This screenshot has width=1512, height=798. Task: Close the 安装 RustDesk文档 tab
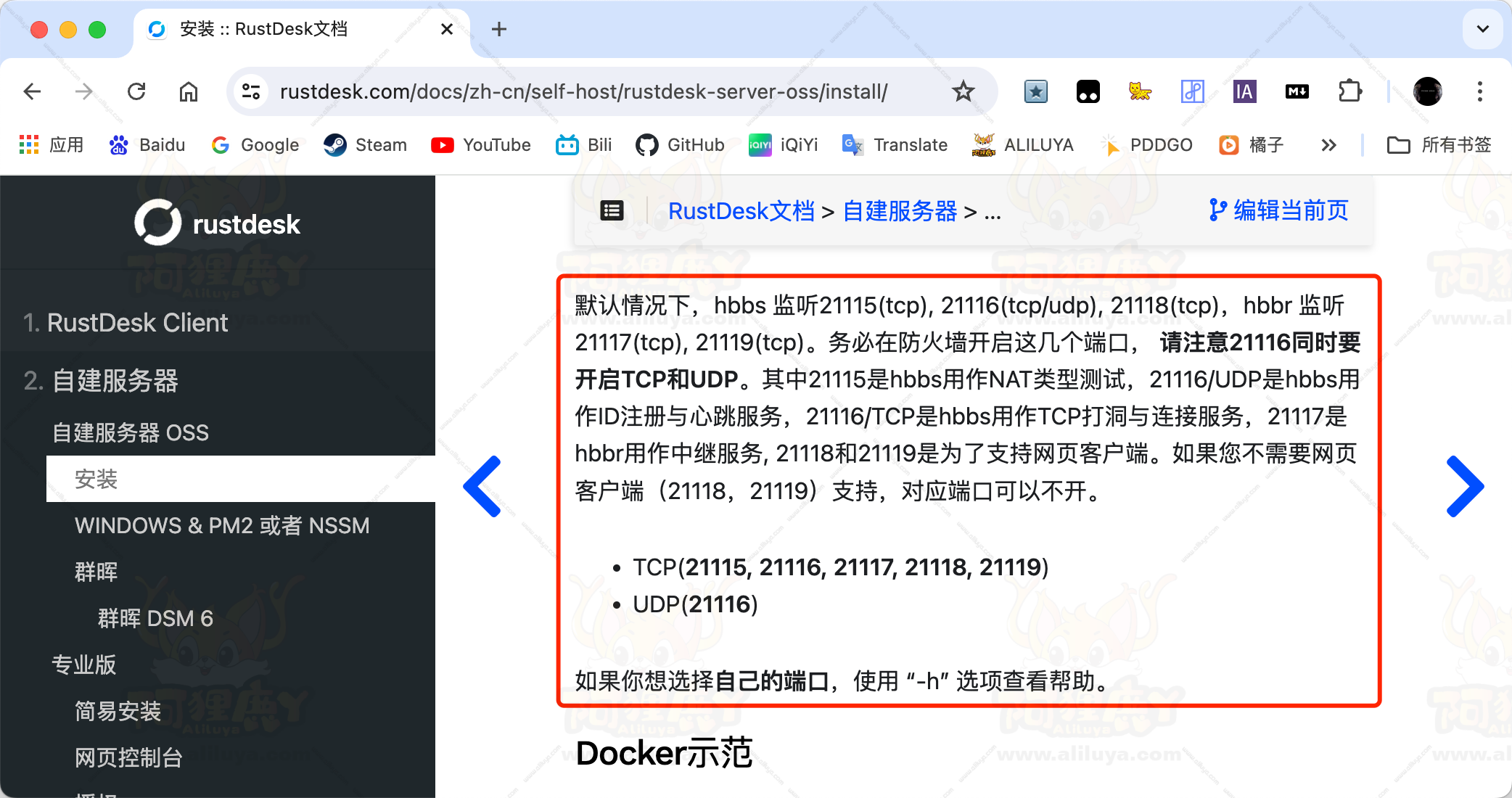pos(447,29)
